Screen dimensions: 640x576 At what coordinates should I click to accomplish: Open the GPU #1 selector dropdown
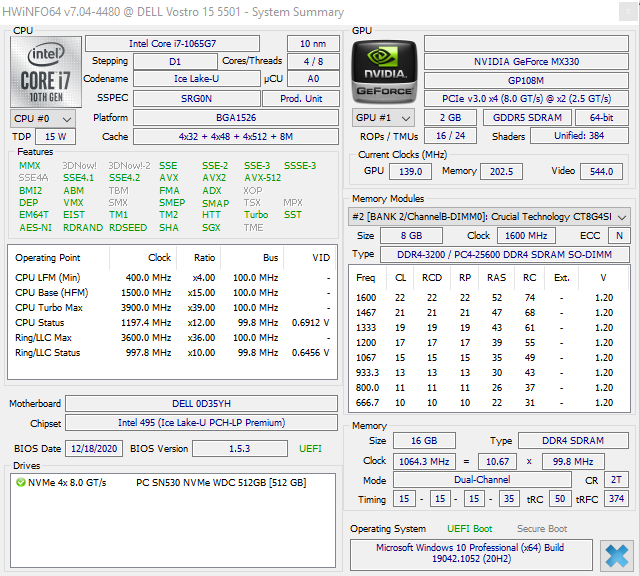383,118
